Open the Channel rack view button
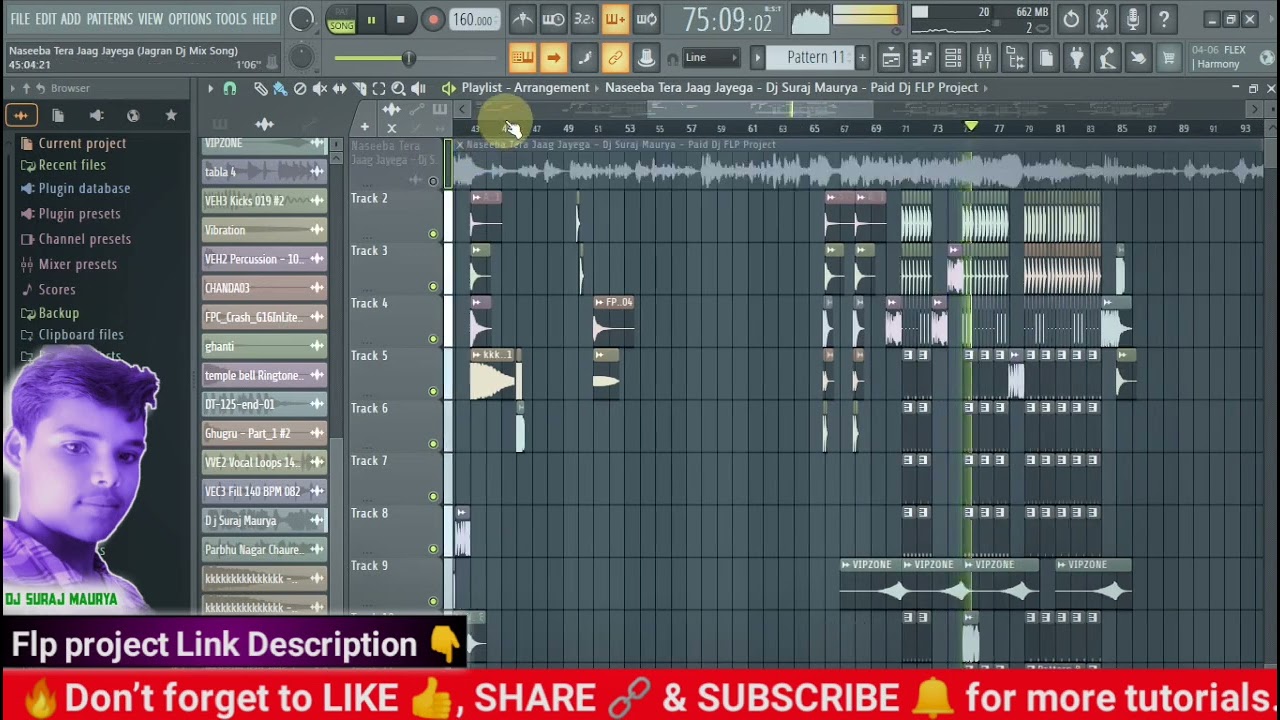This screenshot has height=720, width=1280. point(953,58)
